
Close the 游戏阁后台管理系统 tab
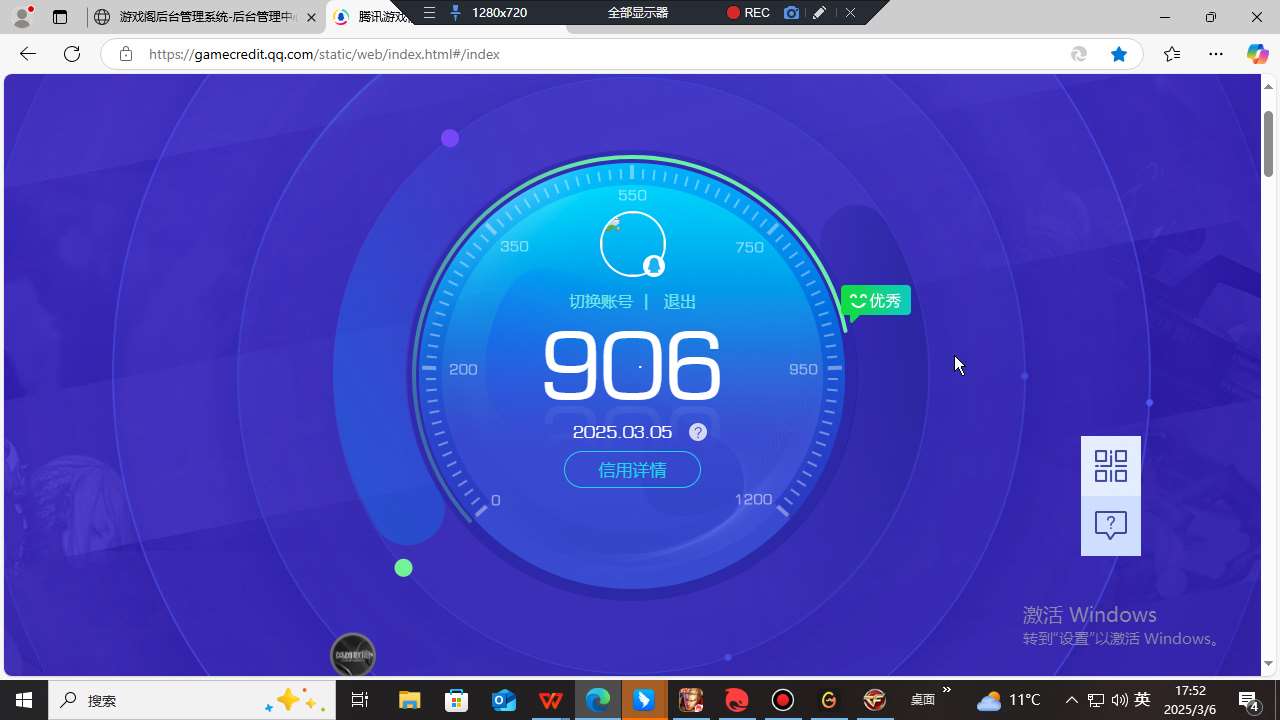pos(311,17)
